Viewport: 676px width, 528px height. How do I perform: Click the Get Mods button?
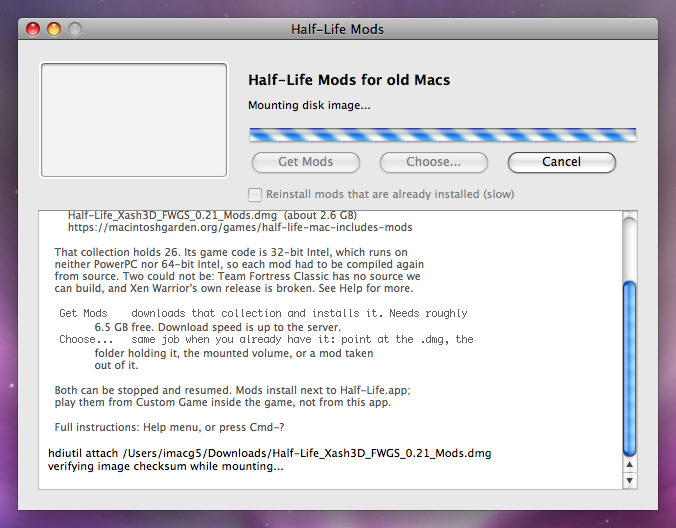[x=306, y=162]
